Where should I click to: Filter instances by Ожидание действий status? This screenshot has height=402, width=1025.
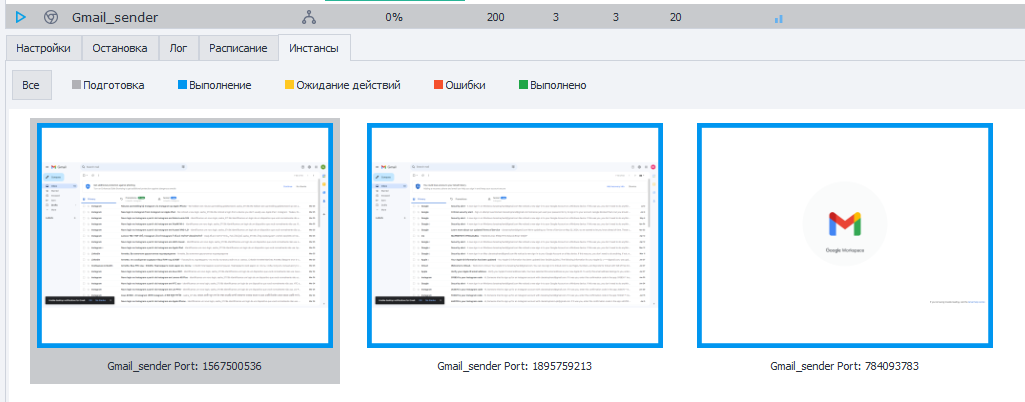(x=343, y=85)
